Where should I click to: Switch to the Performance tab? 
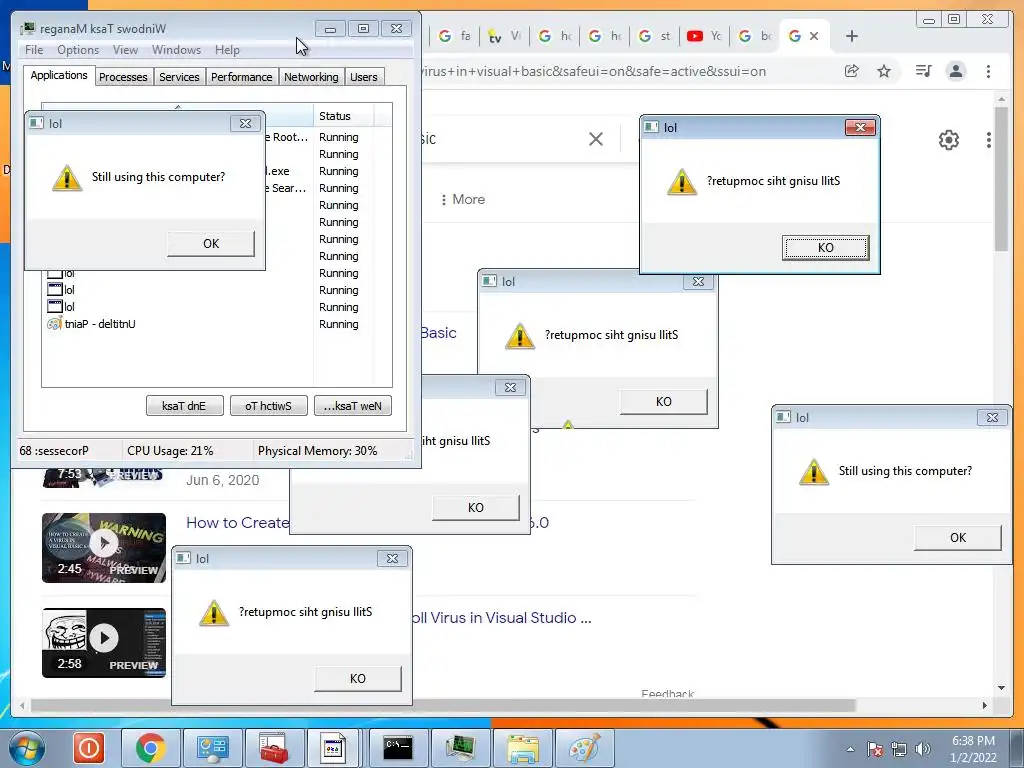242,77
